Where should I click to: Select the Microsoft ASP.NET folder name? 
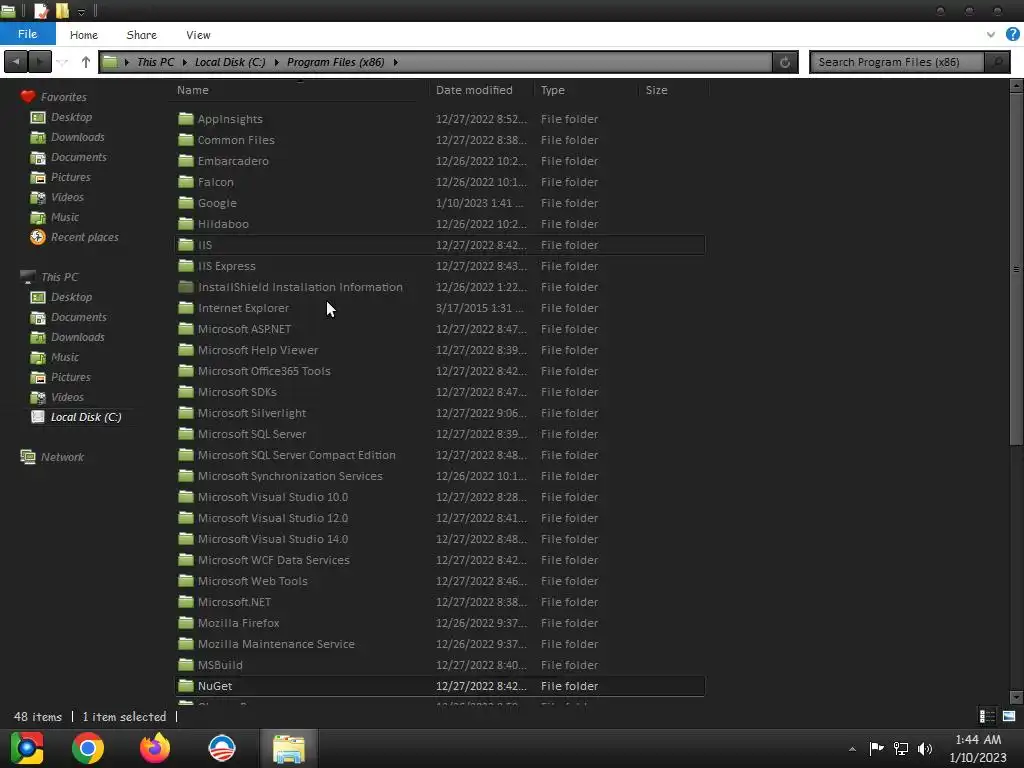pyautogui.click(x=244, y=329)
